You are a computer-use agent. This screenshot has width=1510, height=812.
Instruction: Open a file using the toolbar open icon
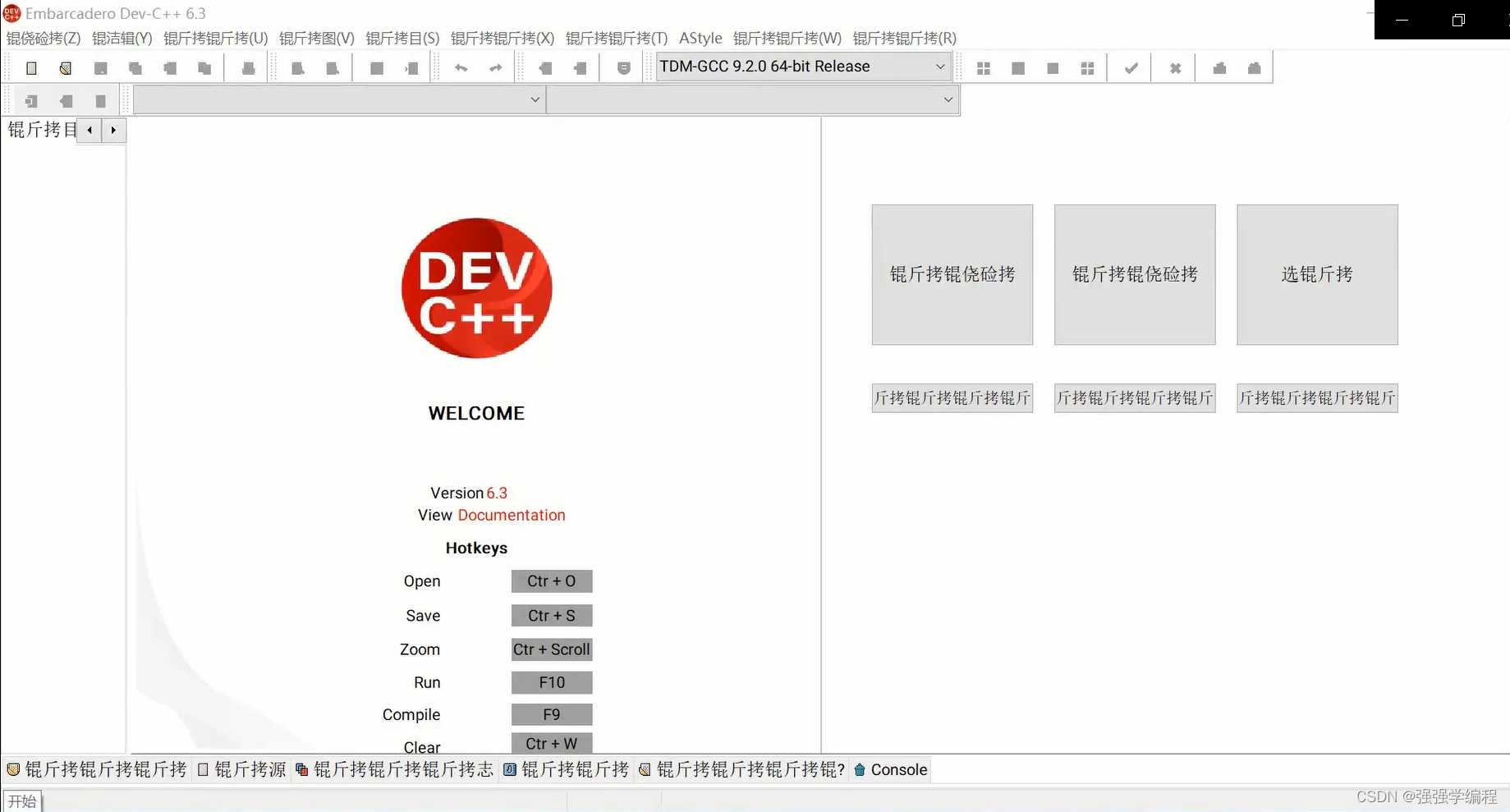66,67
